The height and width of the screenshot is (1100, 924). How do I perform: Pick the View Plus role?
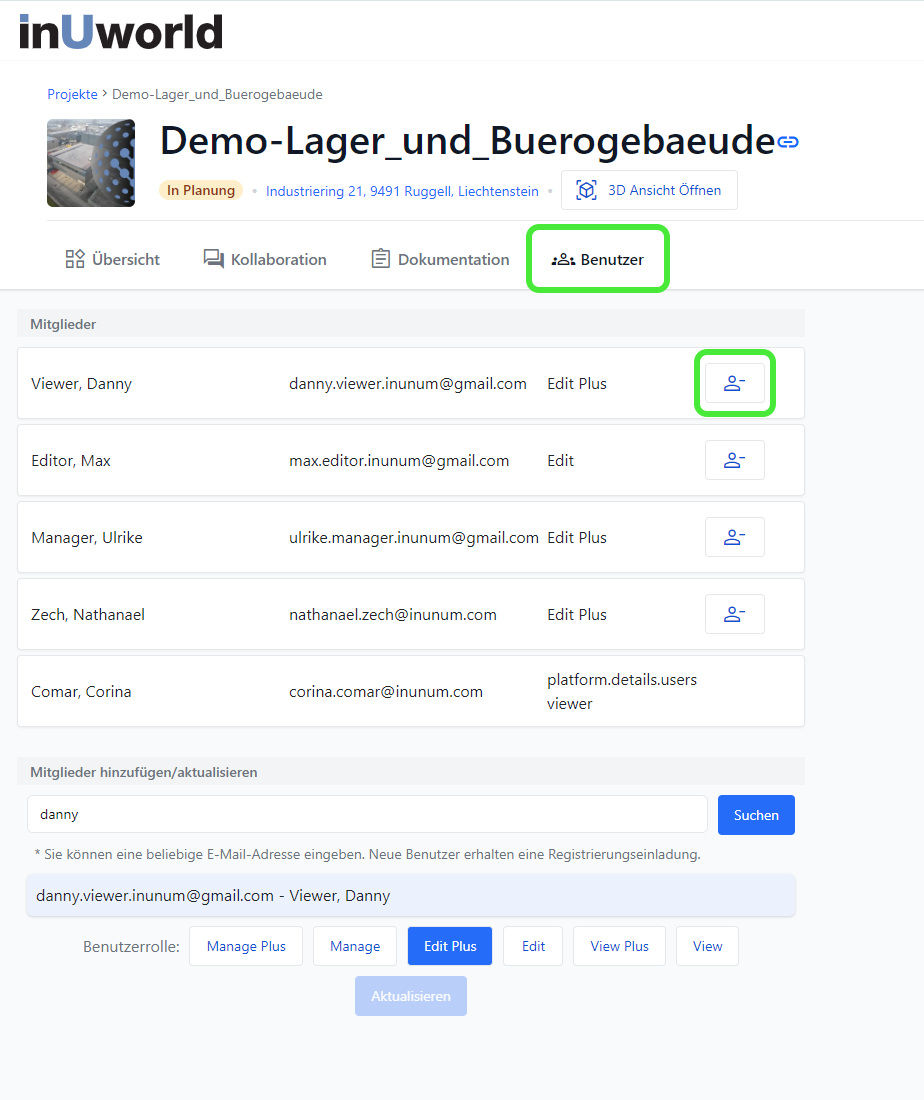(619, 946)
